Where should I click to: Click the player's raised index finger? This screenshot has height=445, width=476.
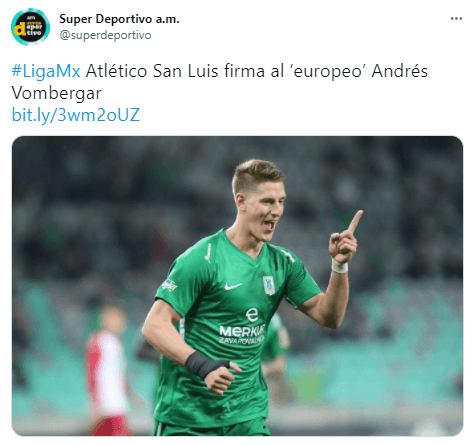(x=355, y=221)
